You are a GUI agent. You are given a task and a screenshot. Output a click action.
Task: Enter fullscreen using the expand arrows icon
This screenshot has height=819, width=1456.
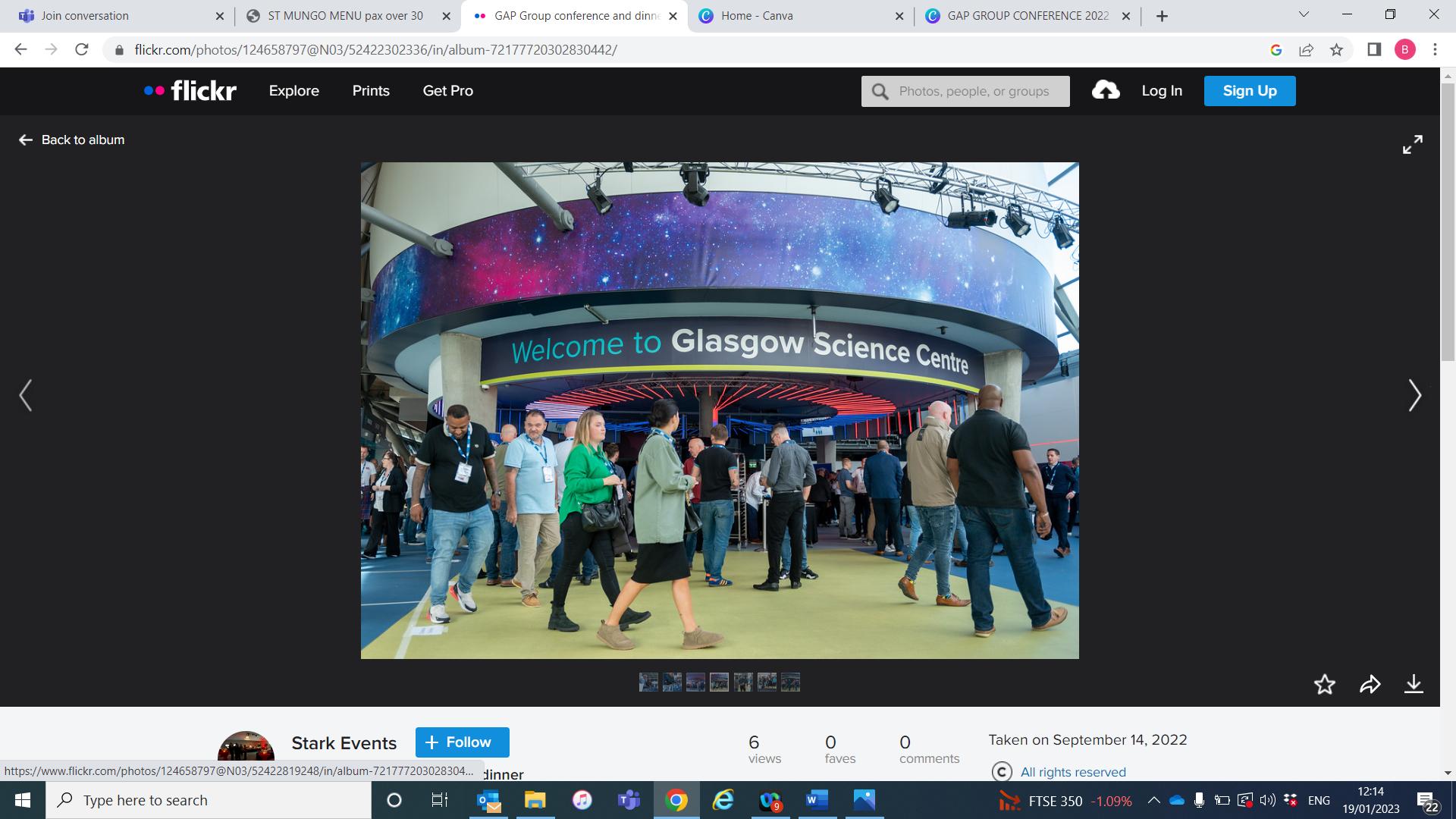tap(1412, 145)
